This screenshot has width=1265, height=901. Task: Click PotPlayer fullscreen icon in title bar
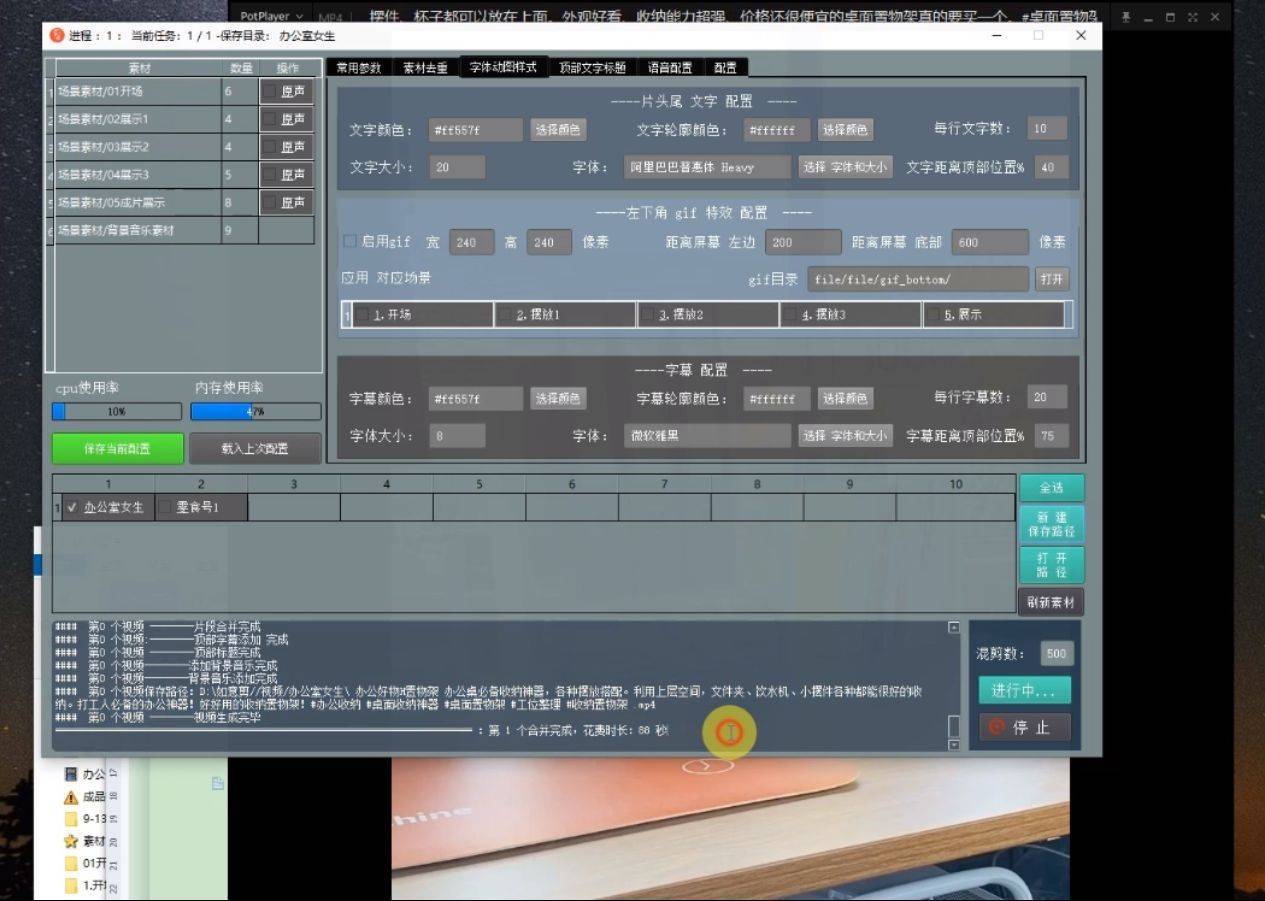coord(1193,17)
